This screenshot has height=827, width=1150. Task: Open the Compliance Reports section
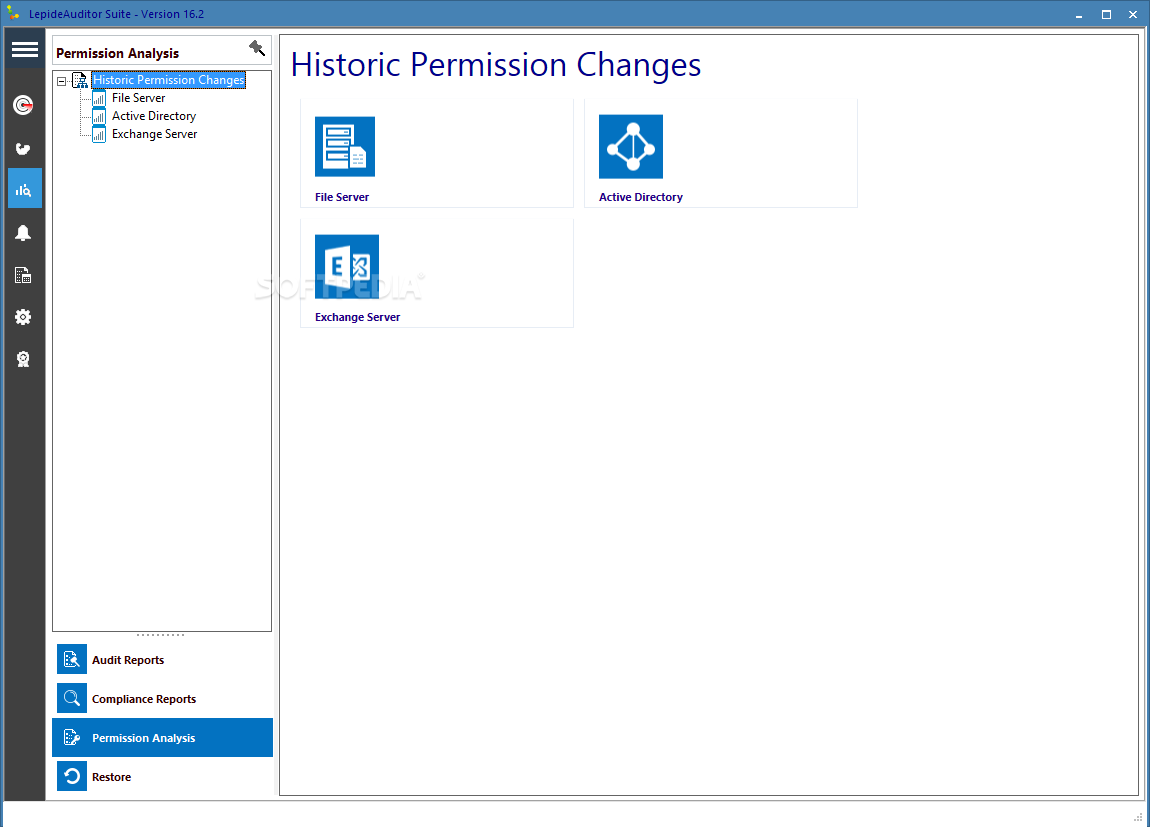[x=162, y=698]
